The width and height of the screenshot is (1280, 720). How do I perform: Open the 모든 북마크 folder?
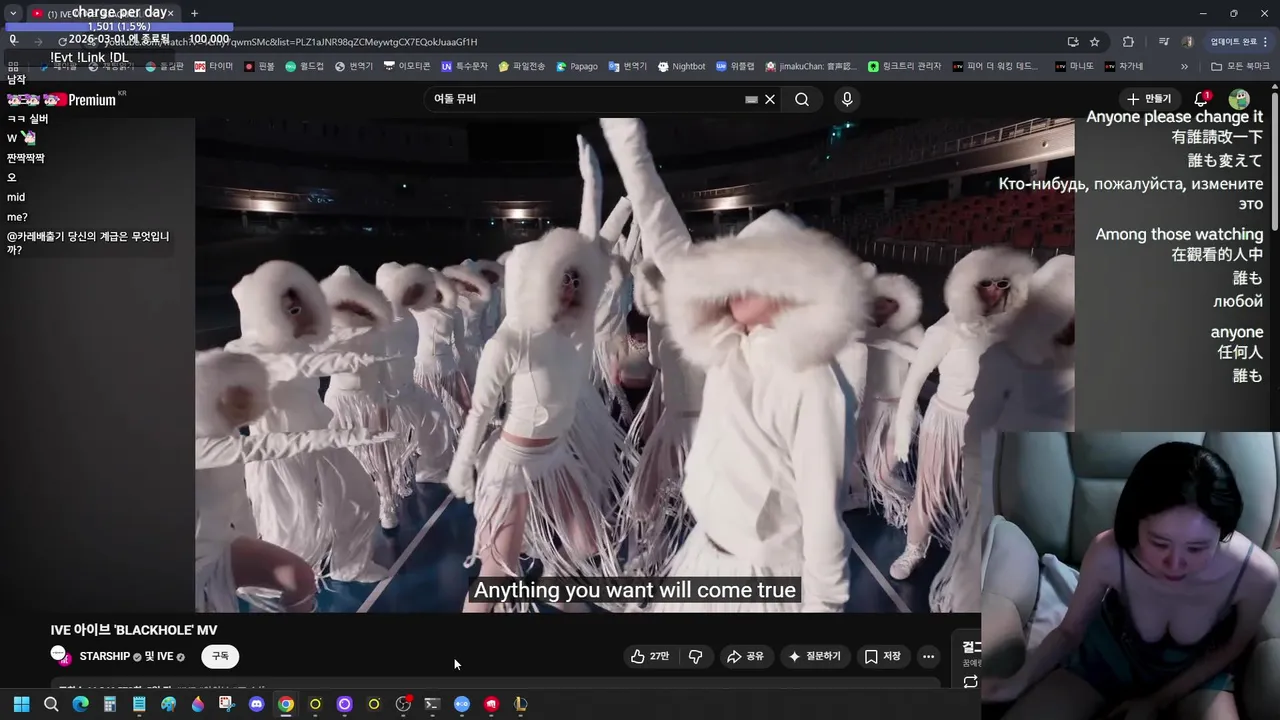pyautogui.click(x=1240, y=66)
